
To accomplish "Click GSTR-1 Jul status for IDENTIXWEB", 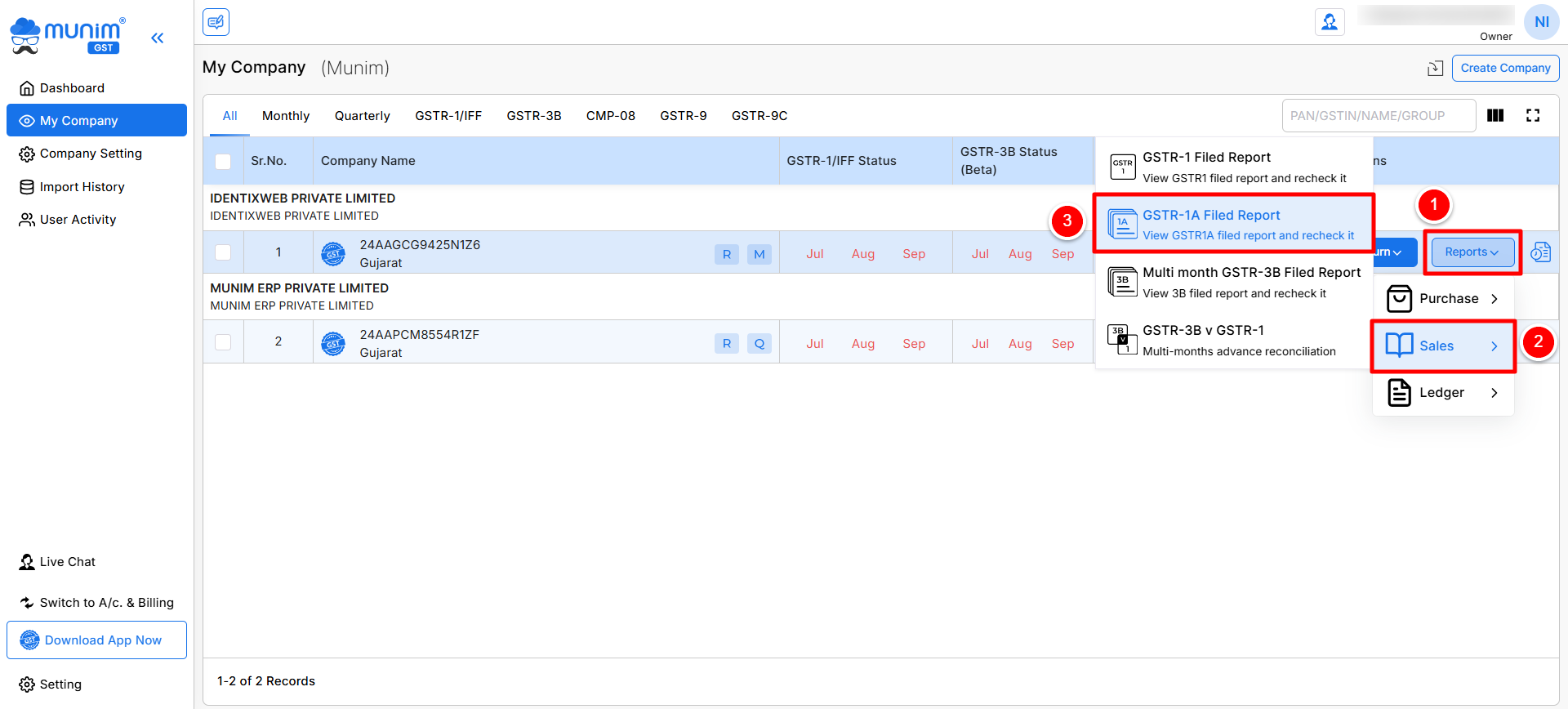I will (x=815, y=254).
